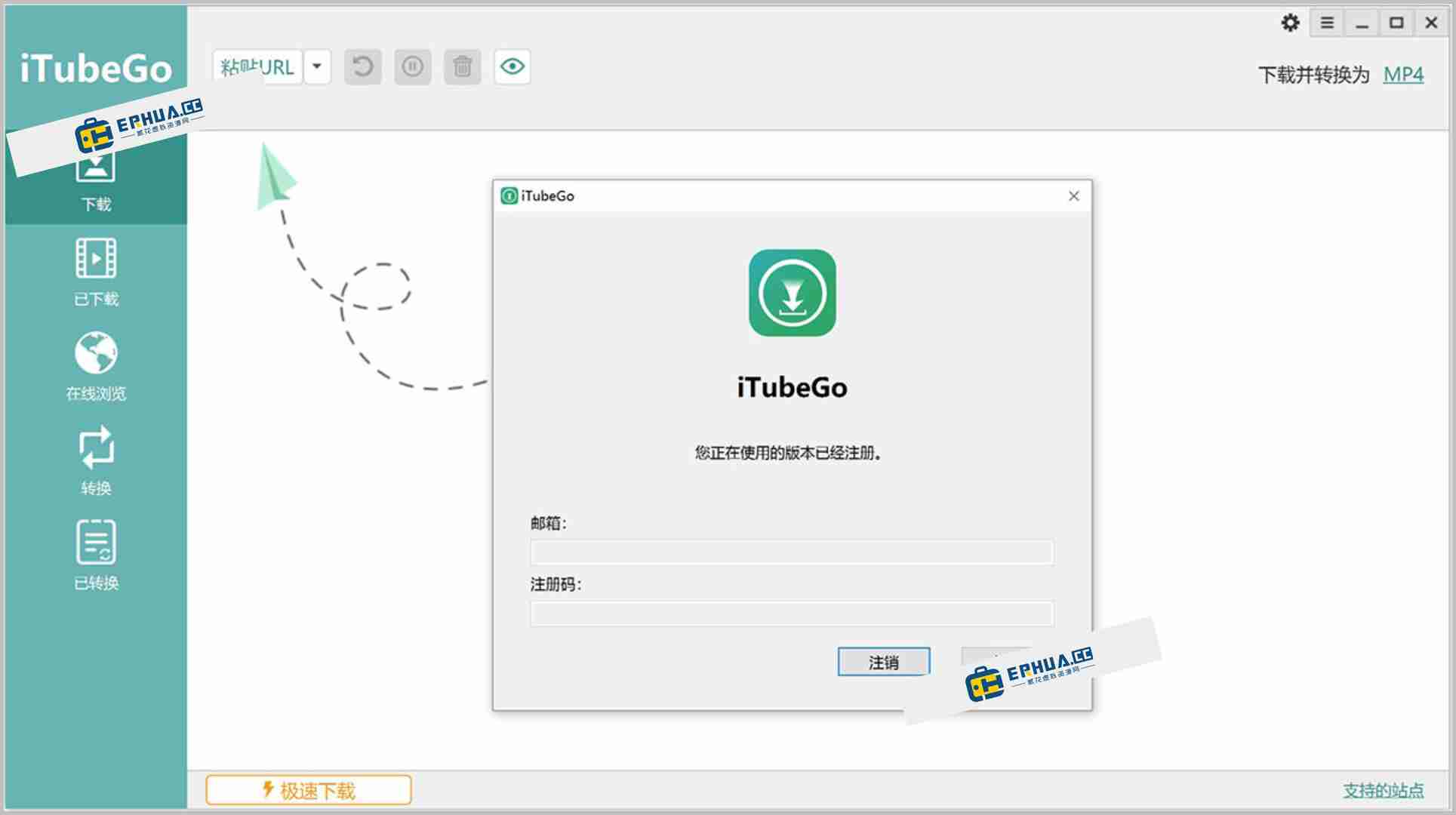Click the 极速下载 turbo download button
The width and height of the screenshot is (1456, 815).
[309, 790]
